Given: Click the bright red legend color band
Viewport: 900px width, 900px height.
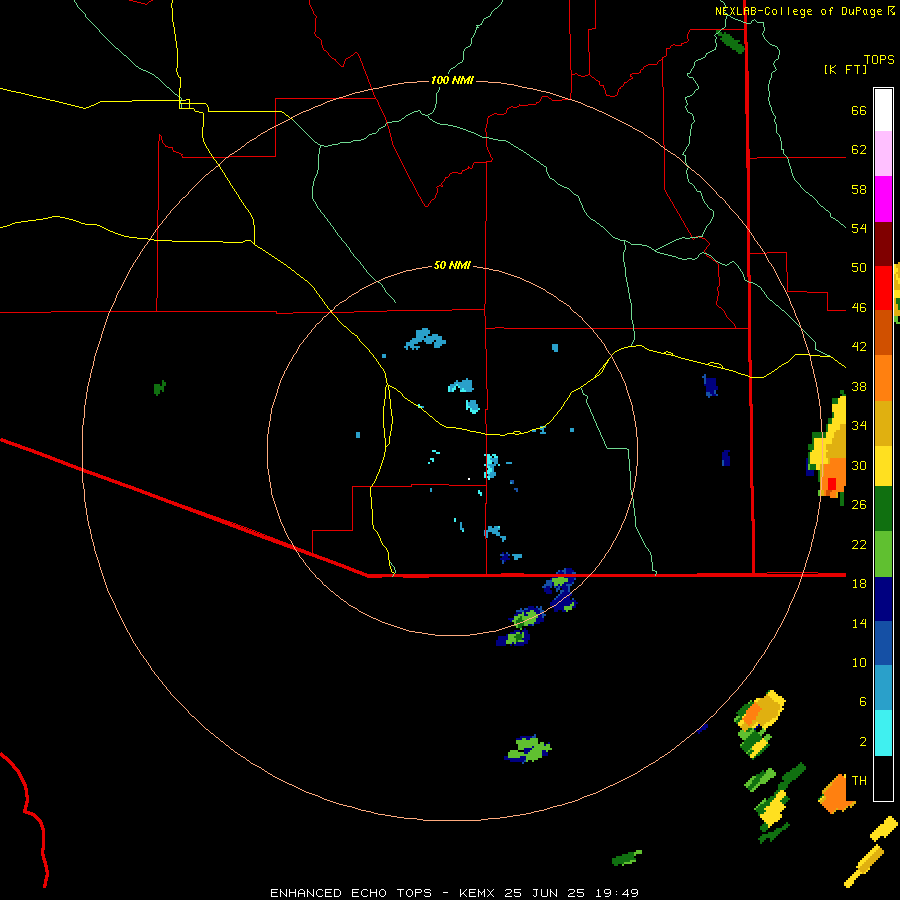Looking at the screenshot, I should tap(883, 288).
